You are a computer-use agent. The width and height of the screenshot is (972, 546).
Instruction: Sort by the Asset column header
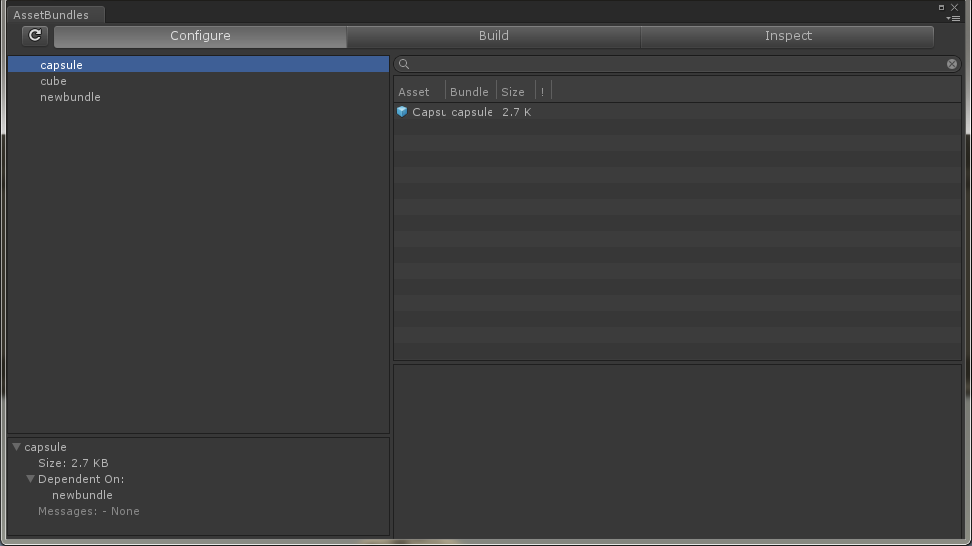tap(414, 92)
